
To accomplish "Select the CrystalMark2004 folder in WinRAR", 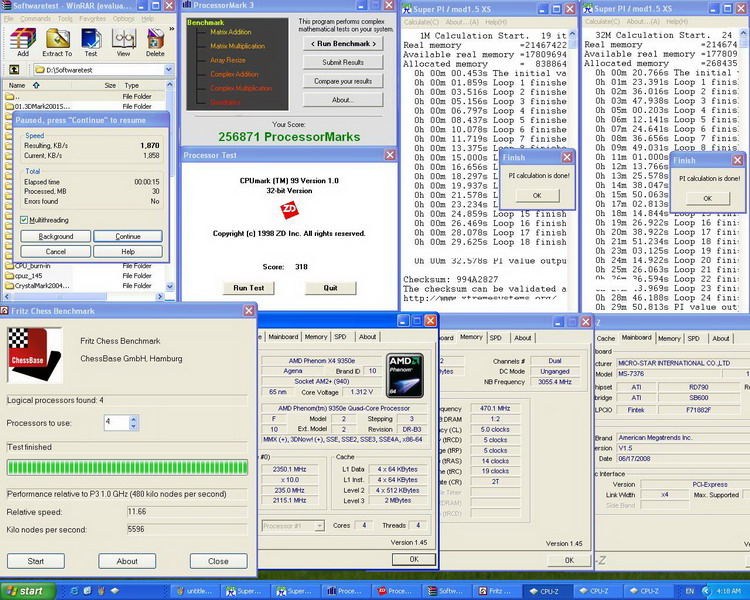I will [x=37, y=286].
